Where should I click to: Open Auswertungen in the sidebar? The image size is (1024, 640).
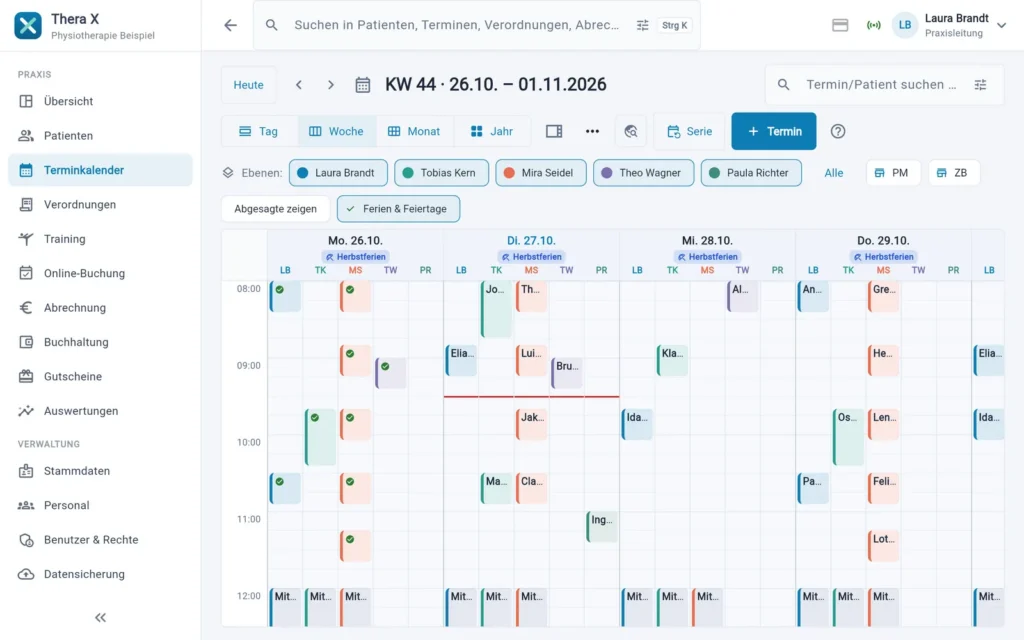[101, 411]
